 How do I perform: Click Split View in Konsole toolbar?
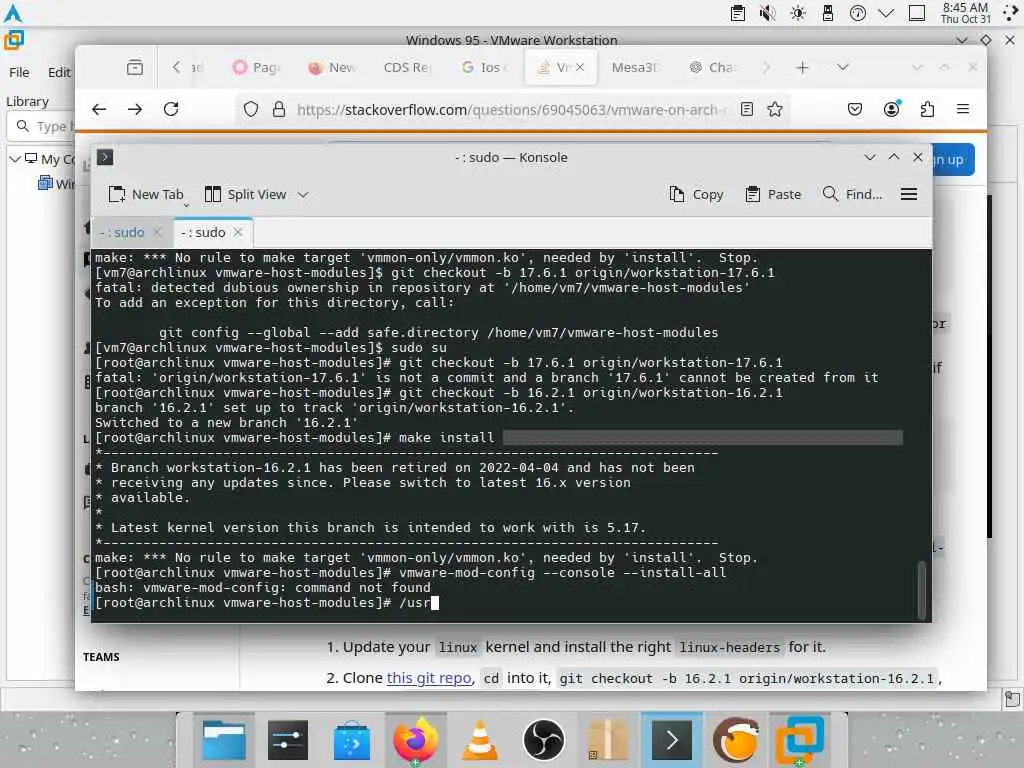coord(246,195)
